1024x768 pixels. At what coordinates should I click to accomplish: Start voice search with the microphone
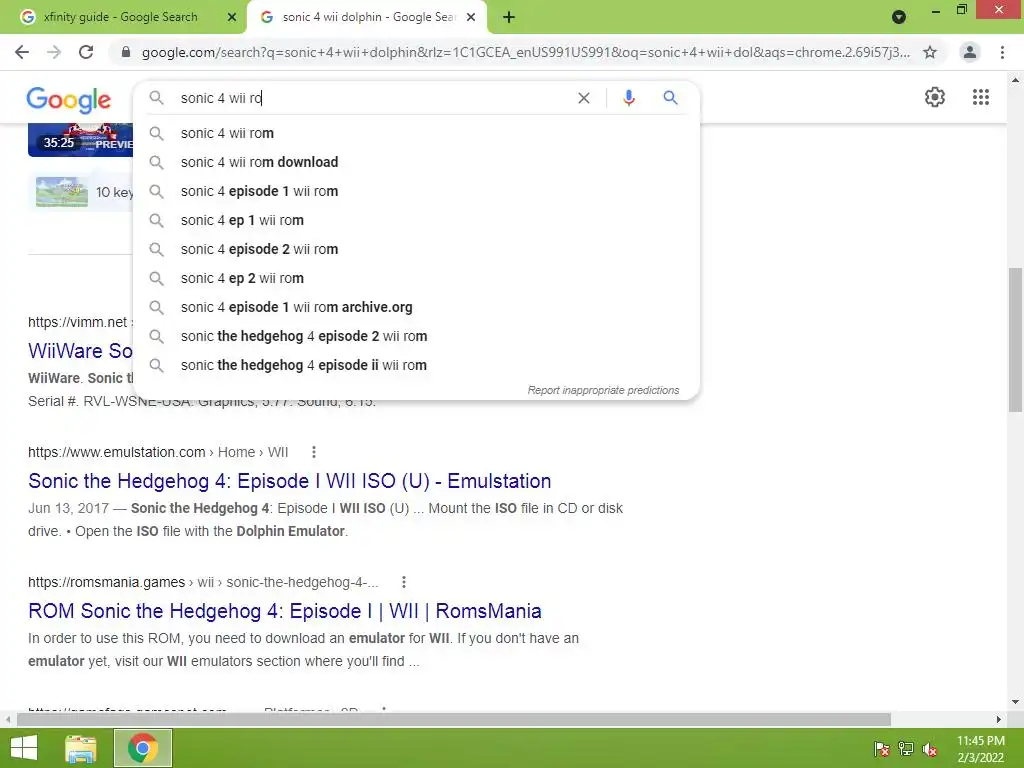pos(628,98)
